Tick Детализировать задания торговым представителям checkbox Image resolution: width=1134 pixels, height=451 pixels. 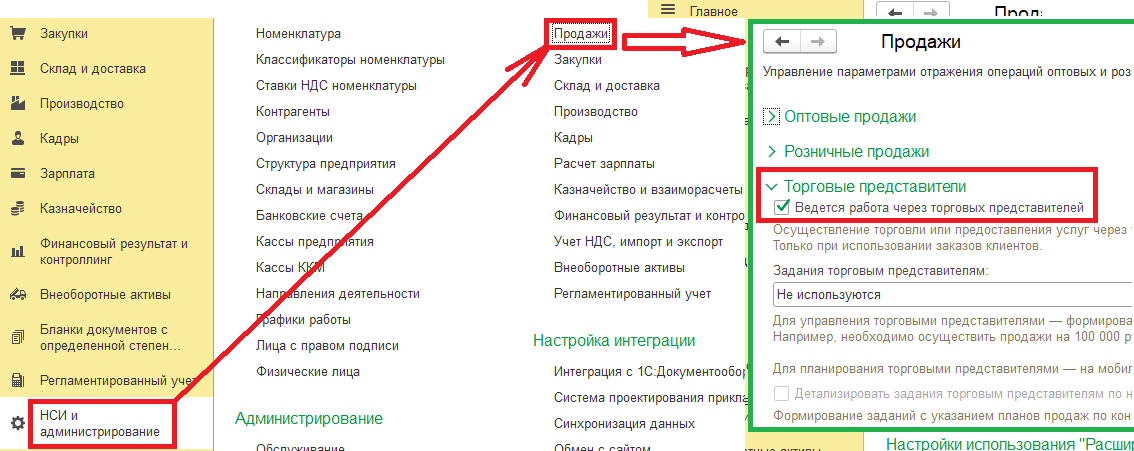coord(783,393)
